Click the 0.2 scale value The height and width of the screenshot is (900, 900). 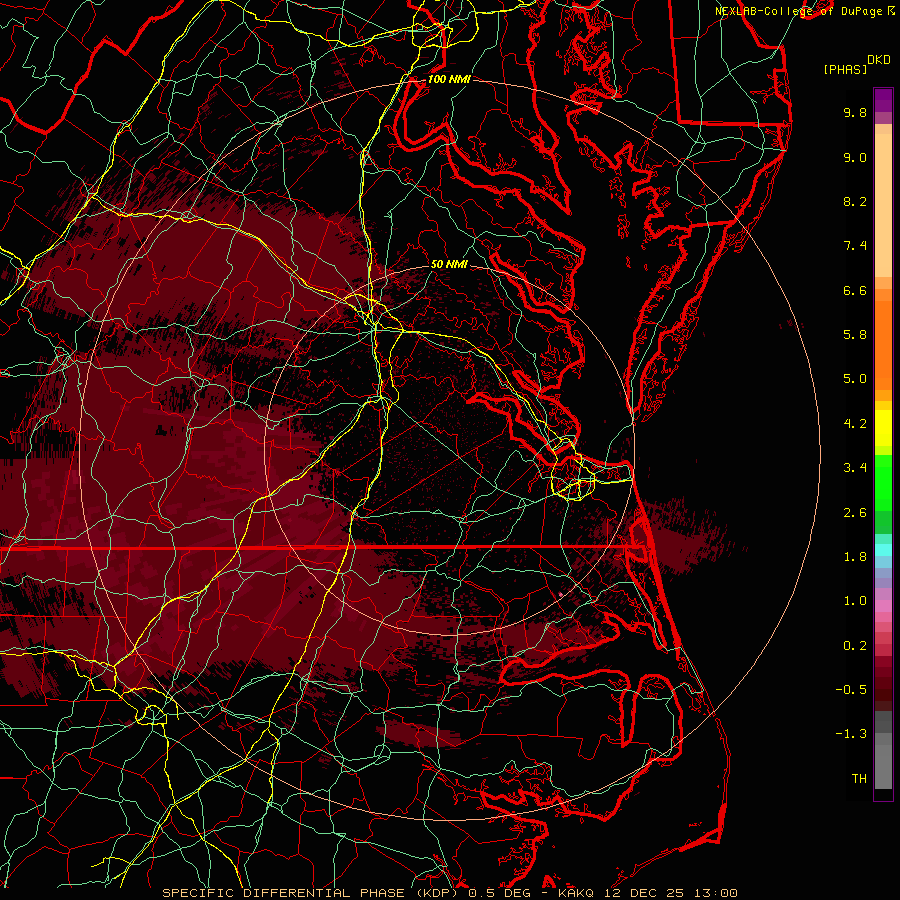[855, 646]
